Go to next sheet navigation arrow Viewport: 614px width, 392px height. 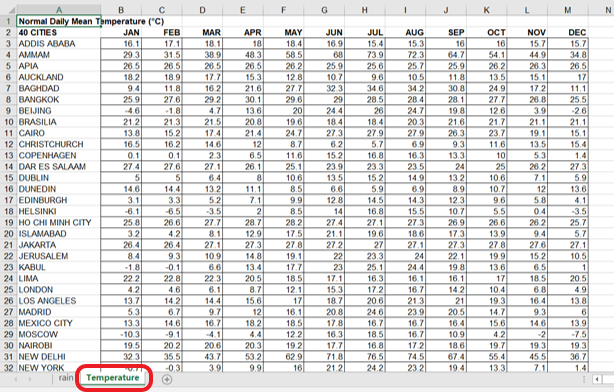[30, 379]
